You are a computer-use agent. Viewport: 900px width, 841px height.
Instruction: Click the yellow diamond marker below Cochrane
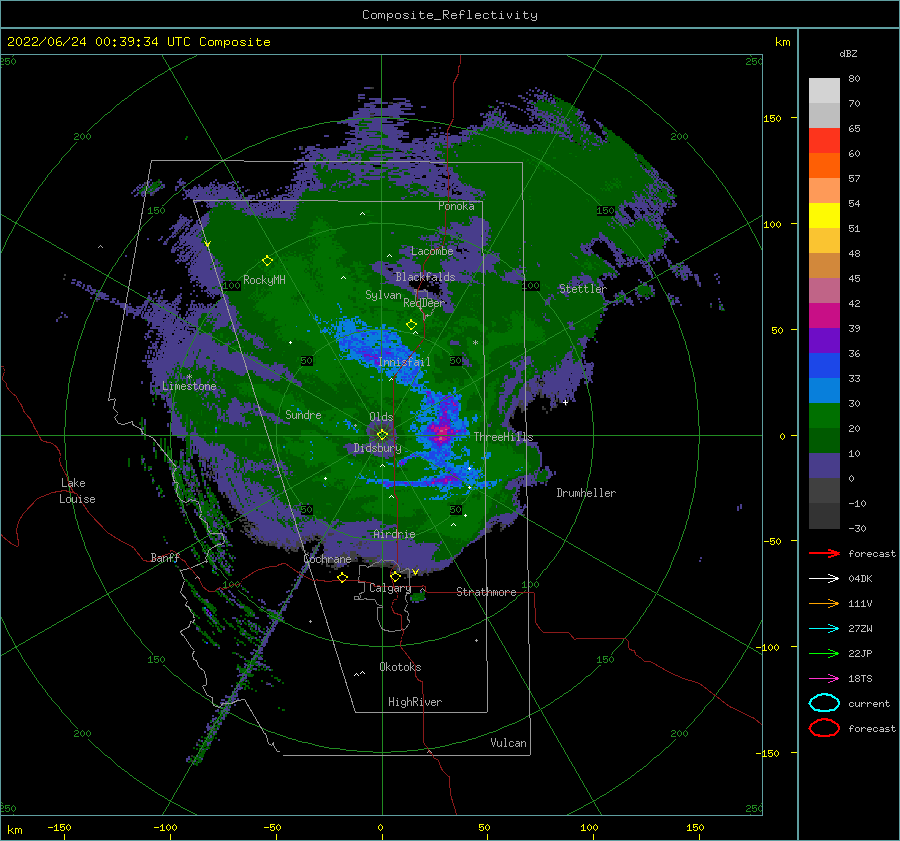(x=343, y=578)
